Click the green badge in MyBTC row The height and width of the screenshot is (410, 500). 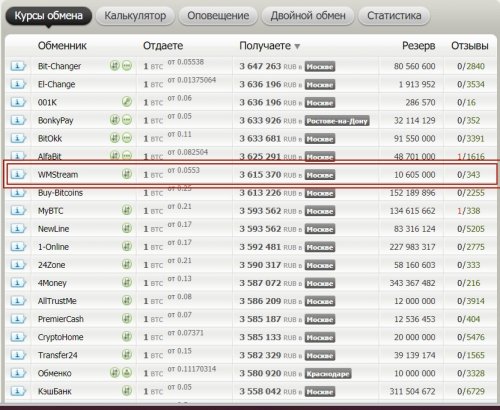pyautogui.click(x=127, y=210)
